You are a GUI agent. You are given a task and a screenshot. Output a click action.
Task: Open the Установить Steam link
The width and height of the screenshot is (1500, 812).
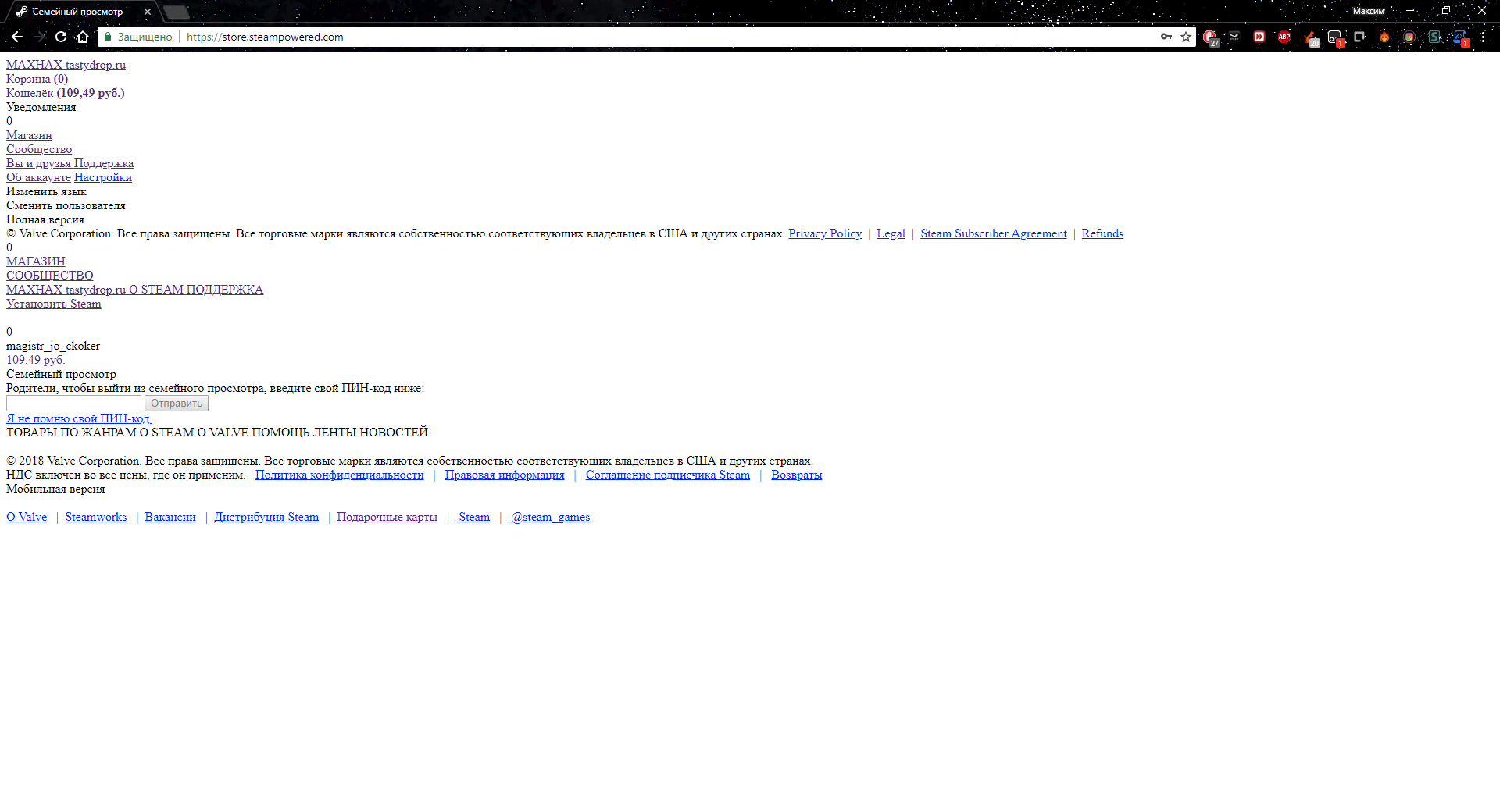point(54,304)
